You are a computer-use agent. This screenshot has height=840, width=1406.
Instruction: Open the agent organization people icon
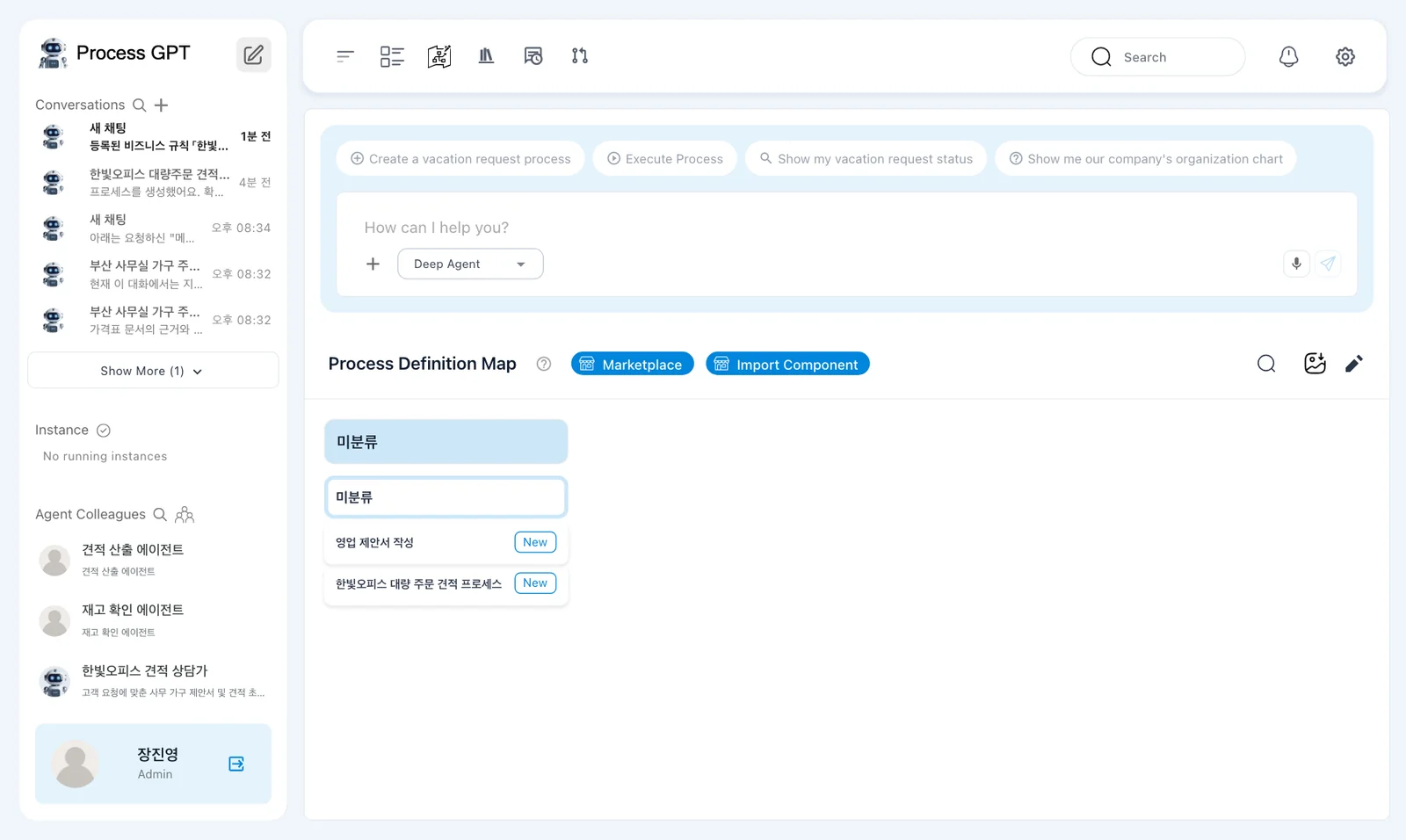[x=185, y=514]
